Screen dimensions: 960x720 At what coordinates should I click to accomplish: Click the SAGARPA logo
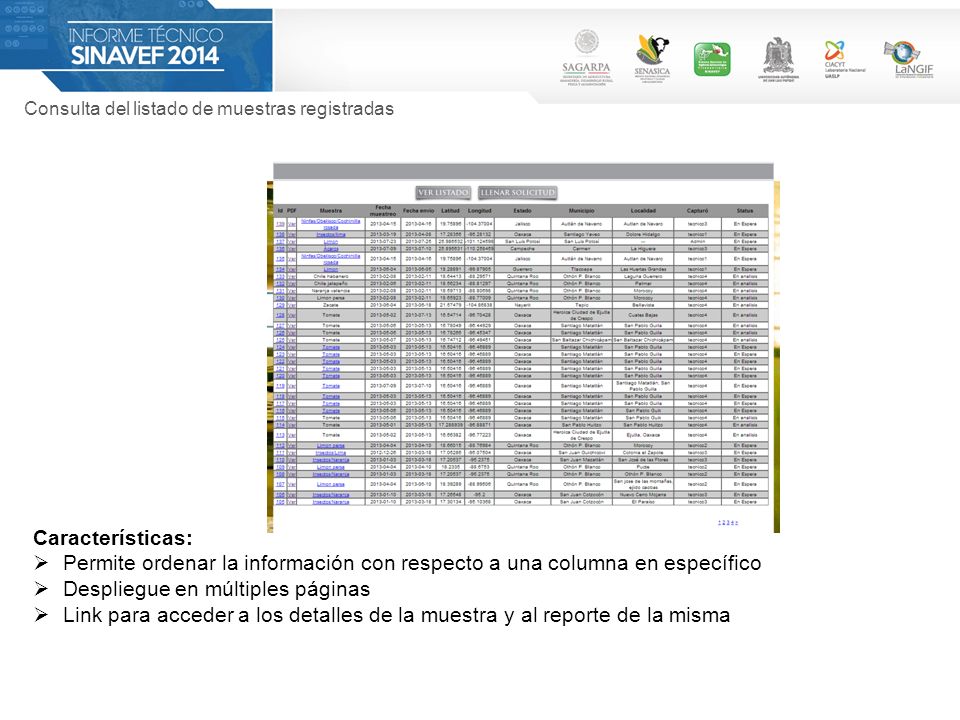click(587, 58)
